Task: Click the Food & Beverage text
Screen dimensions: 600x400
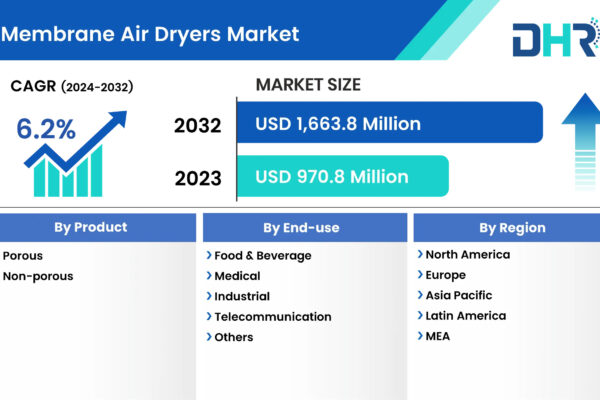Action: coord(263,255)
